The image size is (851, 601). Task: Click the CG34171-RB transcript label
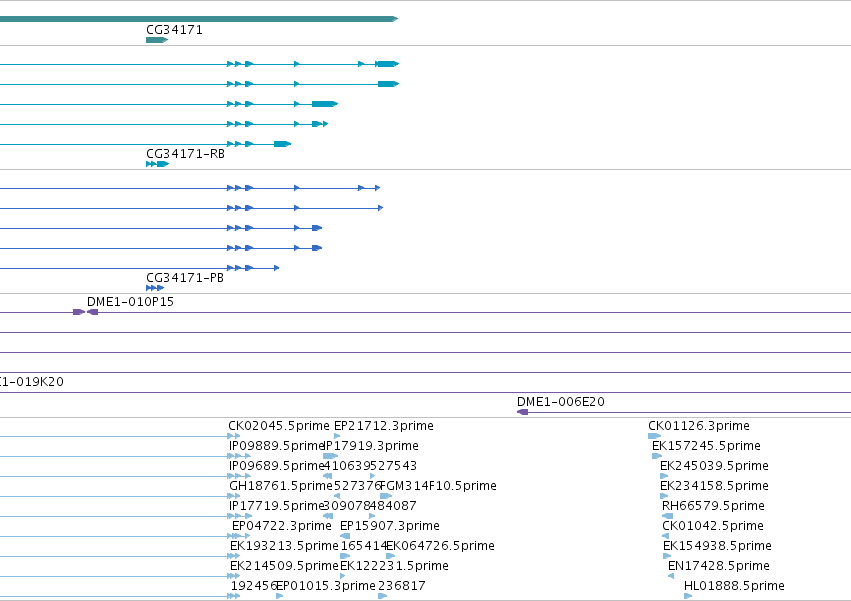185,154
